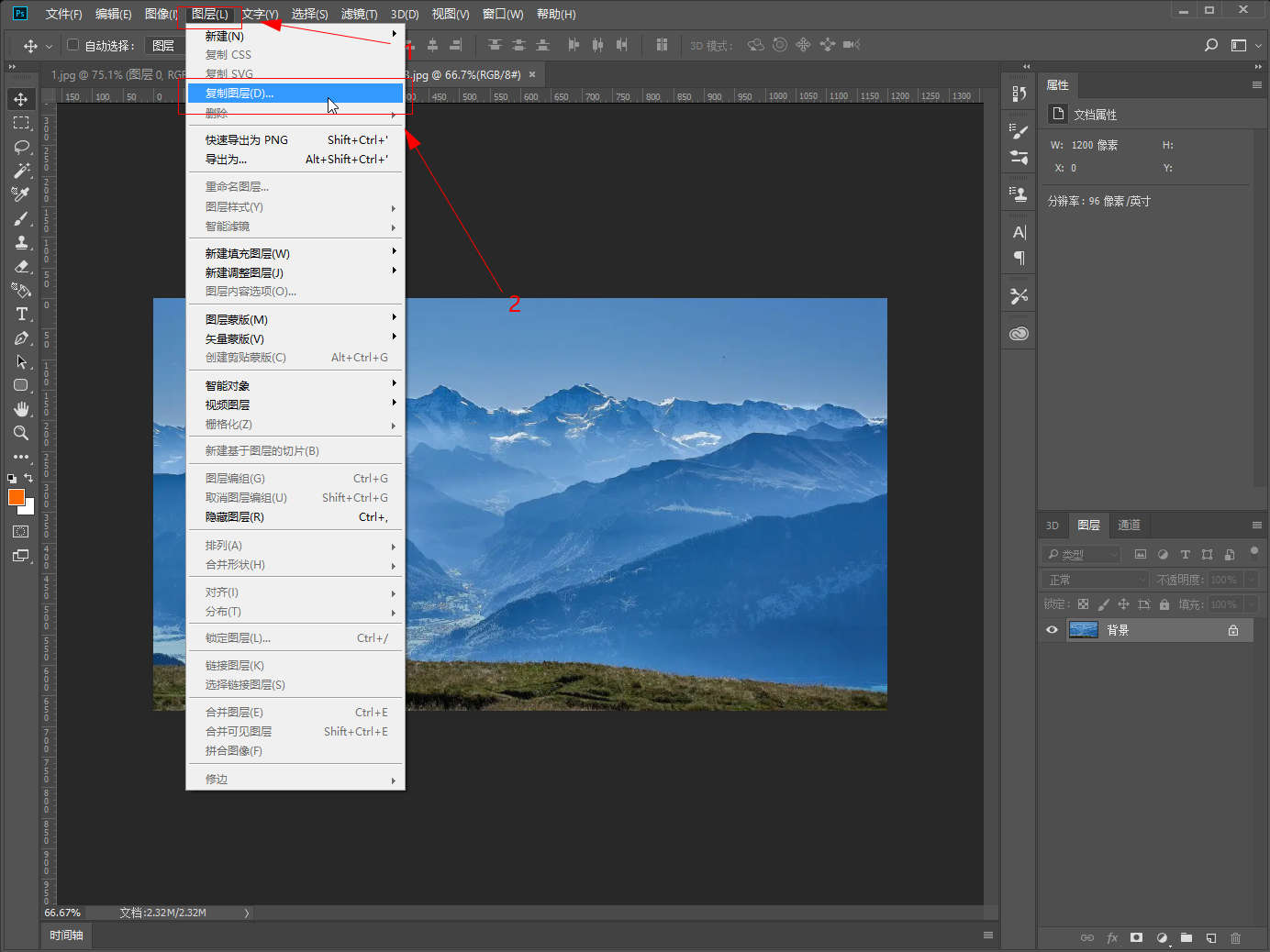Image resolution: width=1270 pixels, height=952 pixels.
Task: Open the Filter menu
Action: (359, 14)
